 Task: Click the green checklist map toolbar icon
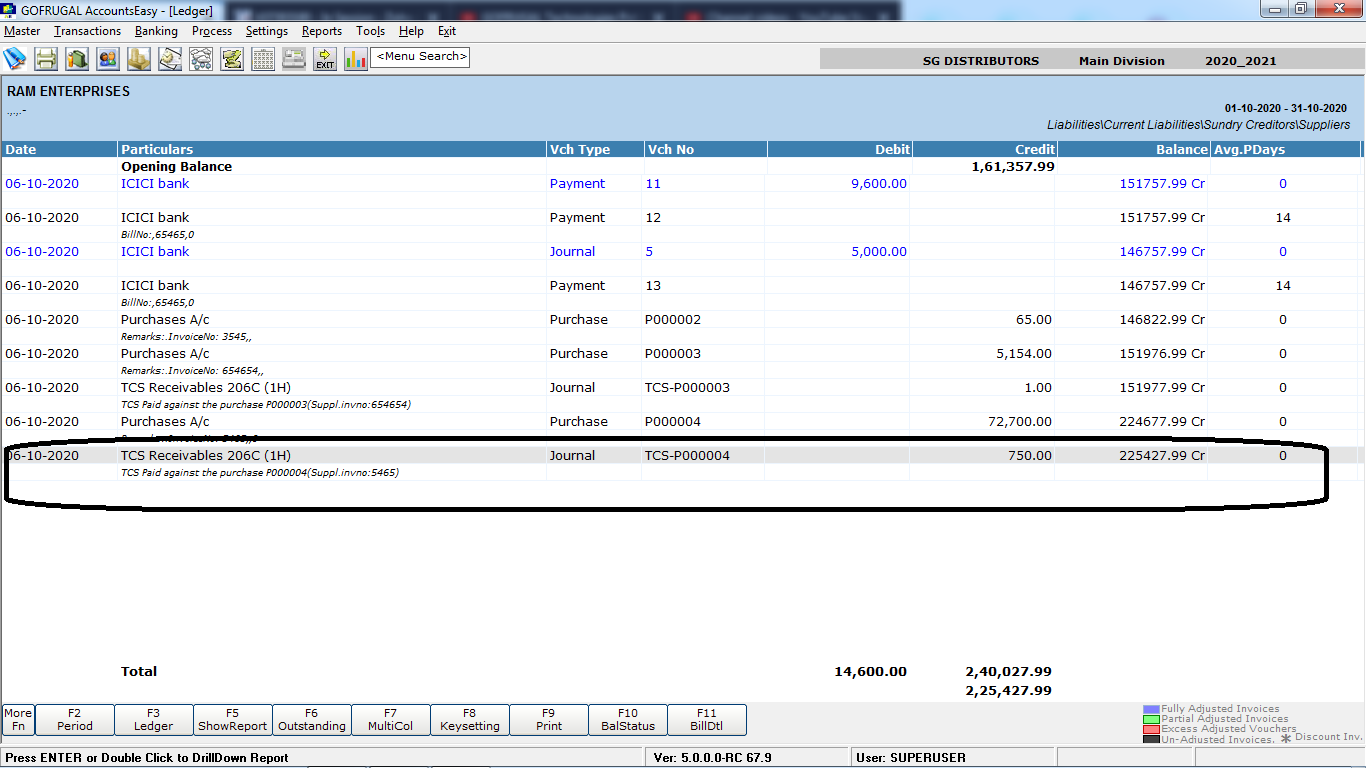coord(232,58)
